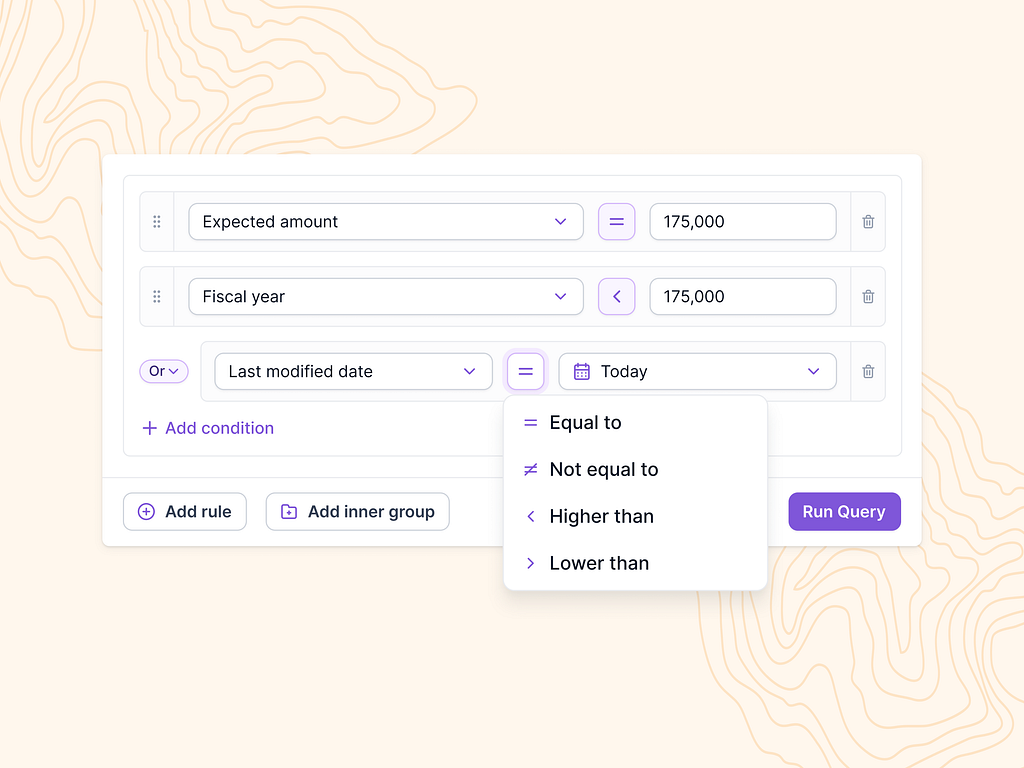Expand the Or combinator selector

click(163, 371)
